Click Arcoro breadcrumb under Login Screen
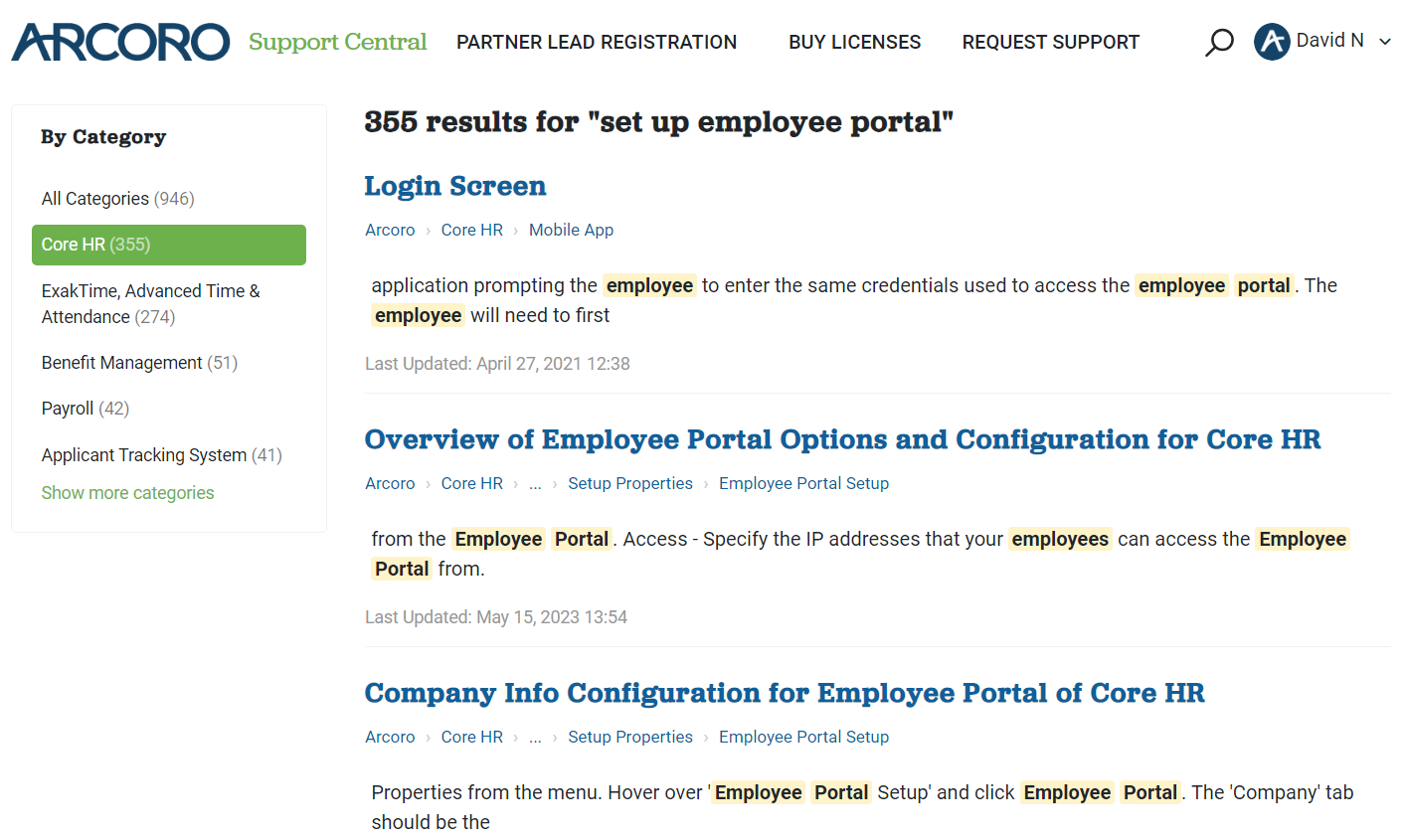This screenshot has width=1405, height=840. tap(390, 230)
